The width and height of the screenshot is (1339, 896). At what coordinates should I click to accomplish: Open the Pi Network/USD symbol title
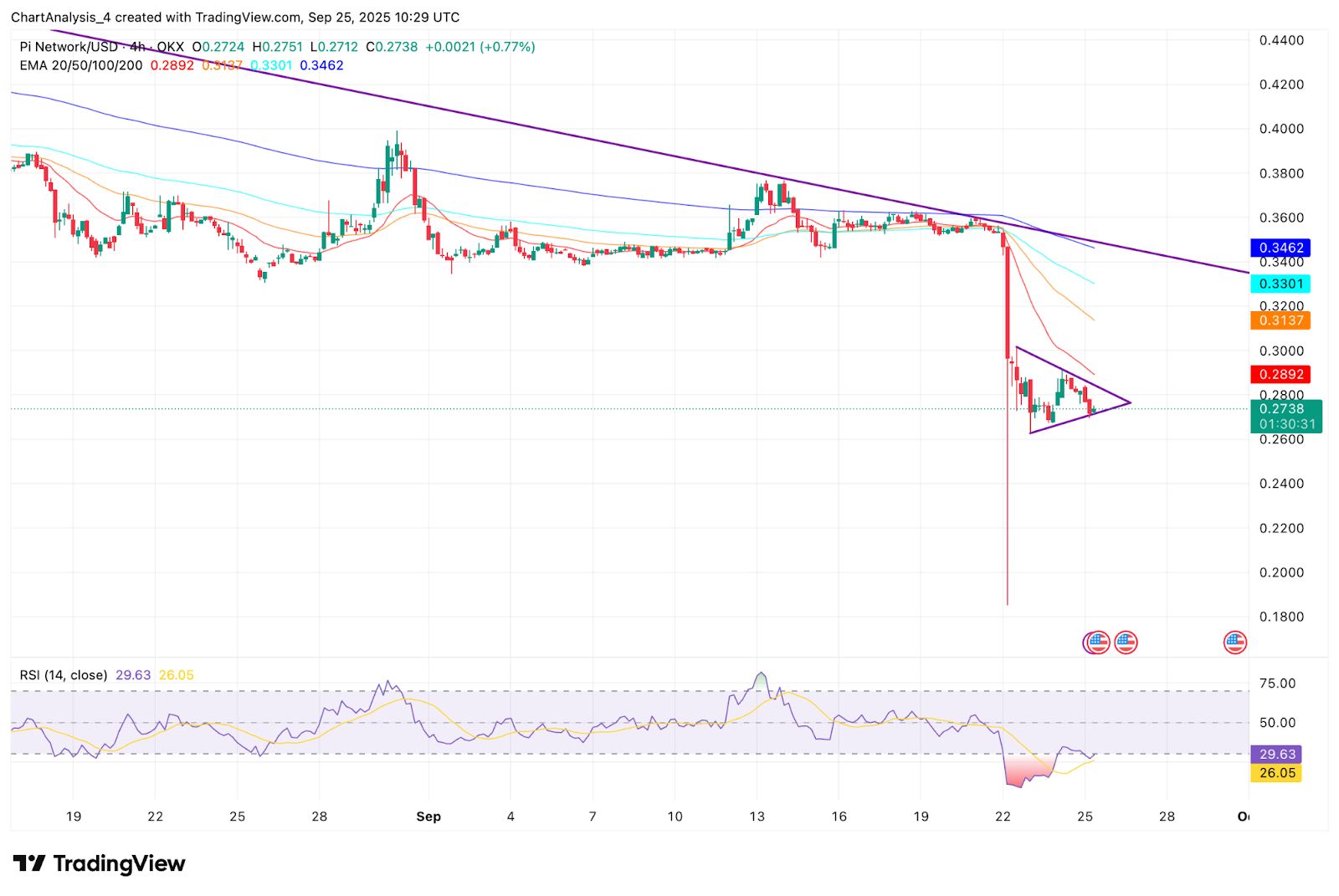(x=69, y=47)
